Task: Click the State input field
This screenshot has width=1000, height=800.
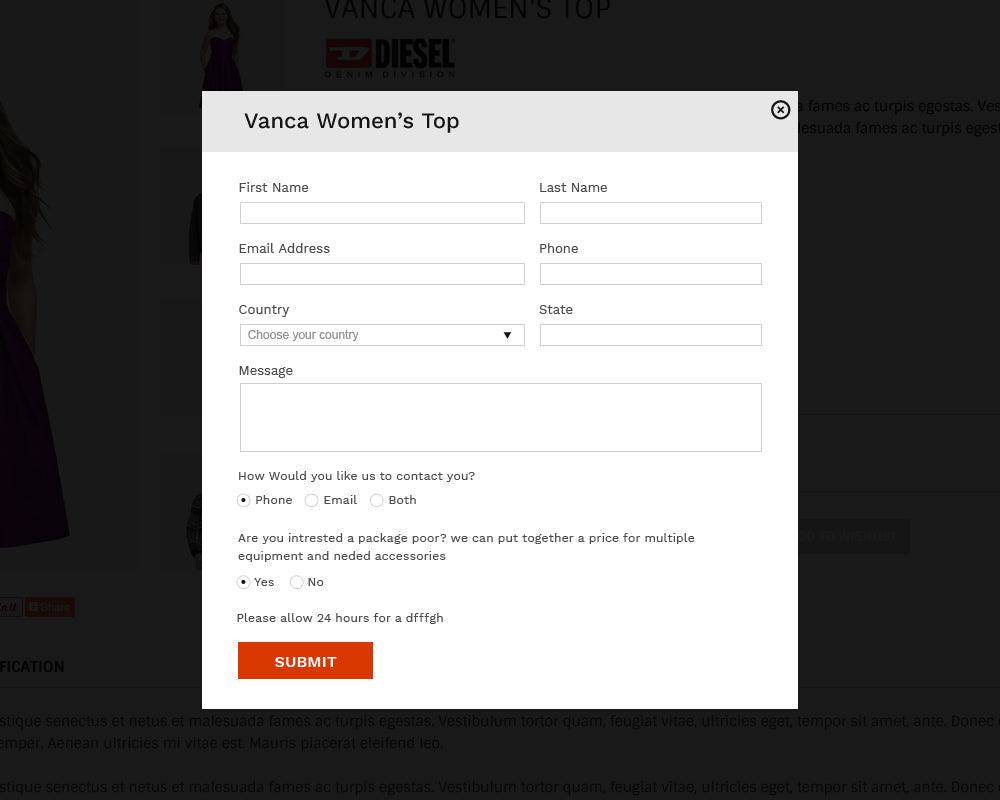Action: (x=651, y=335)
